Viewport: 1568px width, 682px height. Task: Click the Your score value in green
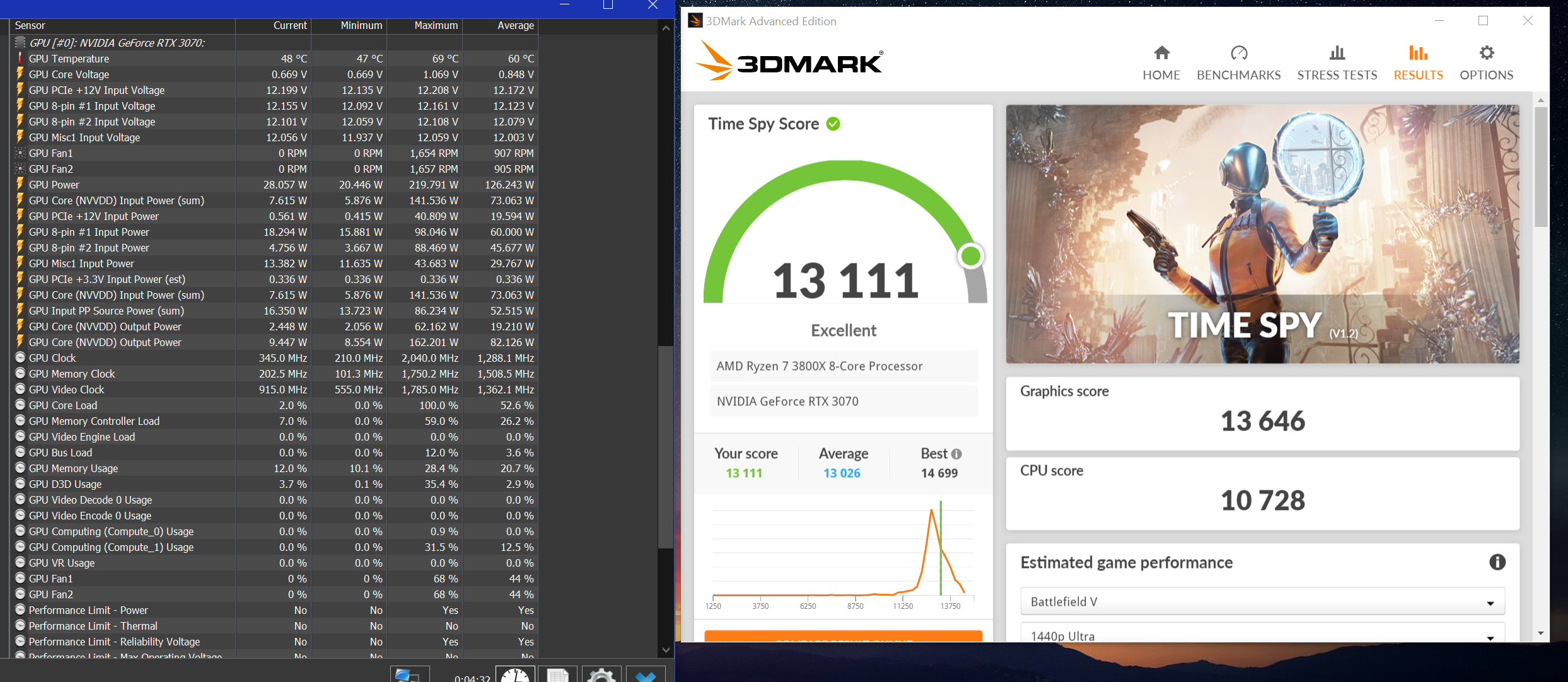(x=744, y=473)
